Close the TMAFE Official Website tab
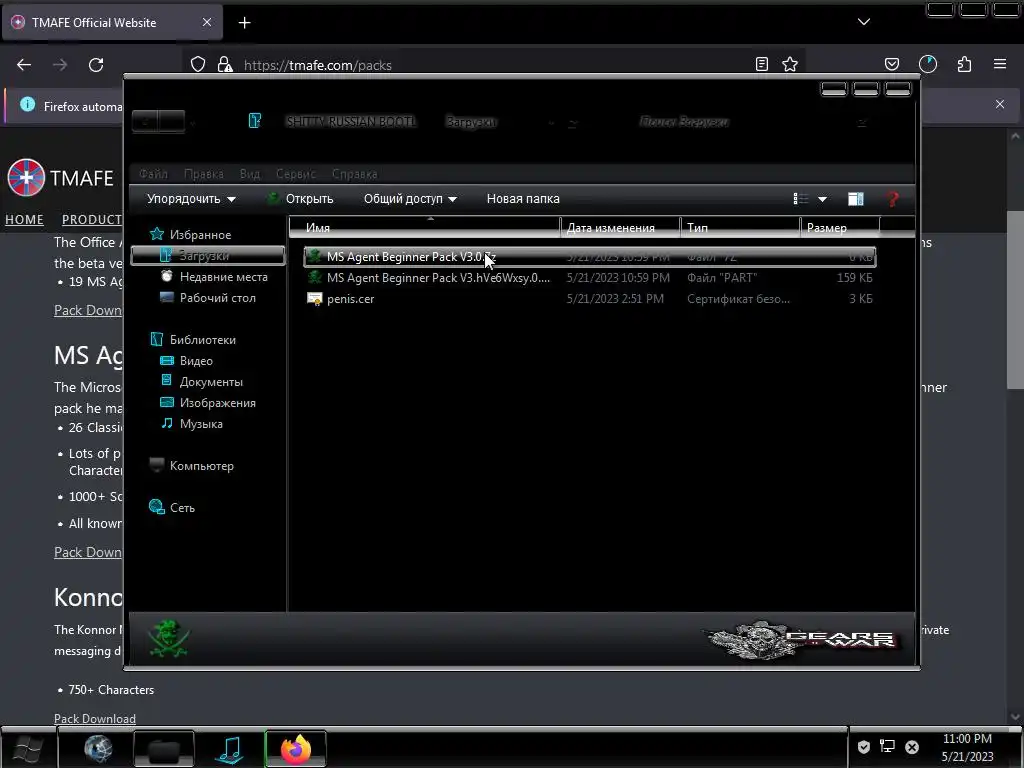Viewport: 1024px width, 768px height. 206,22
